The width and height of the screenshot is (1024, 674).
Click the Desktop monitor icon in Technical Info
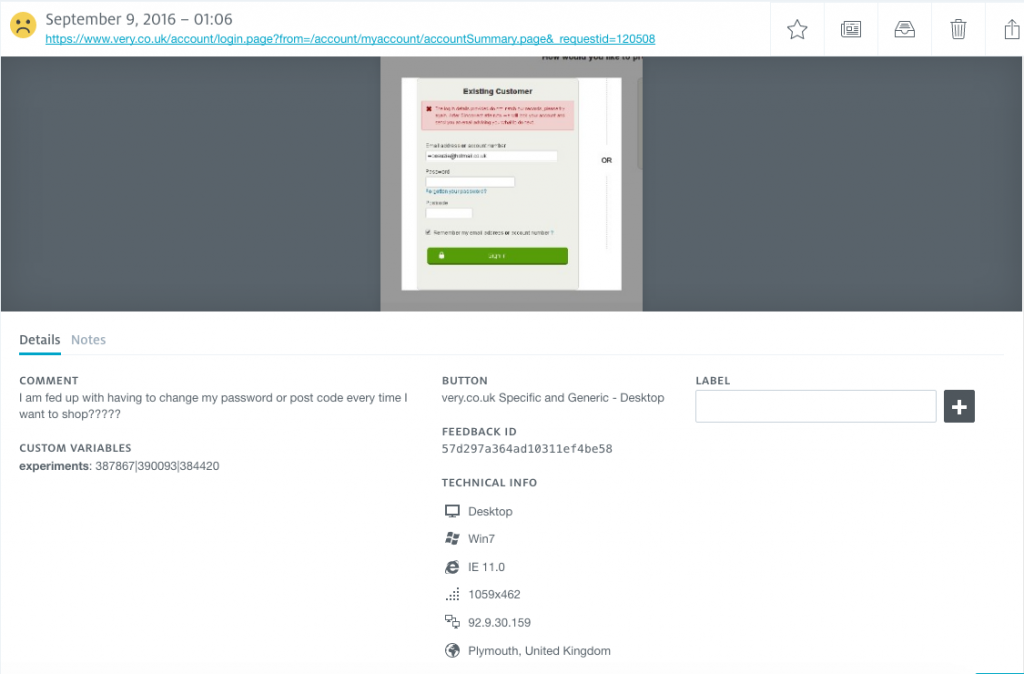[x=451, y=511]
